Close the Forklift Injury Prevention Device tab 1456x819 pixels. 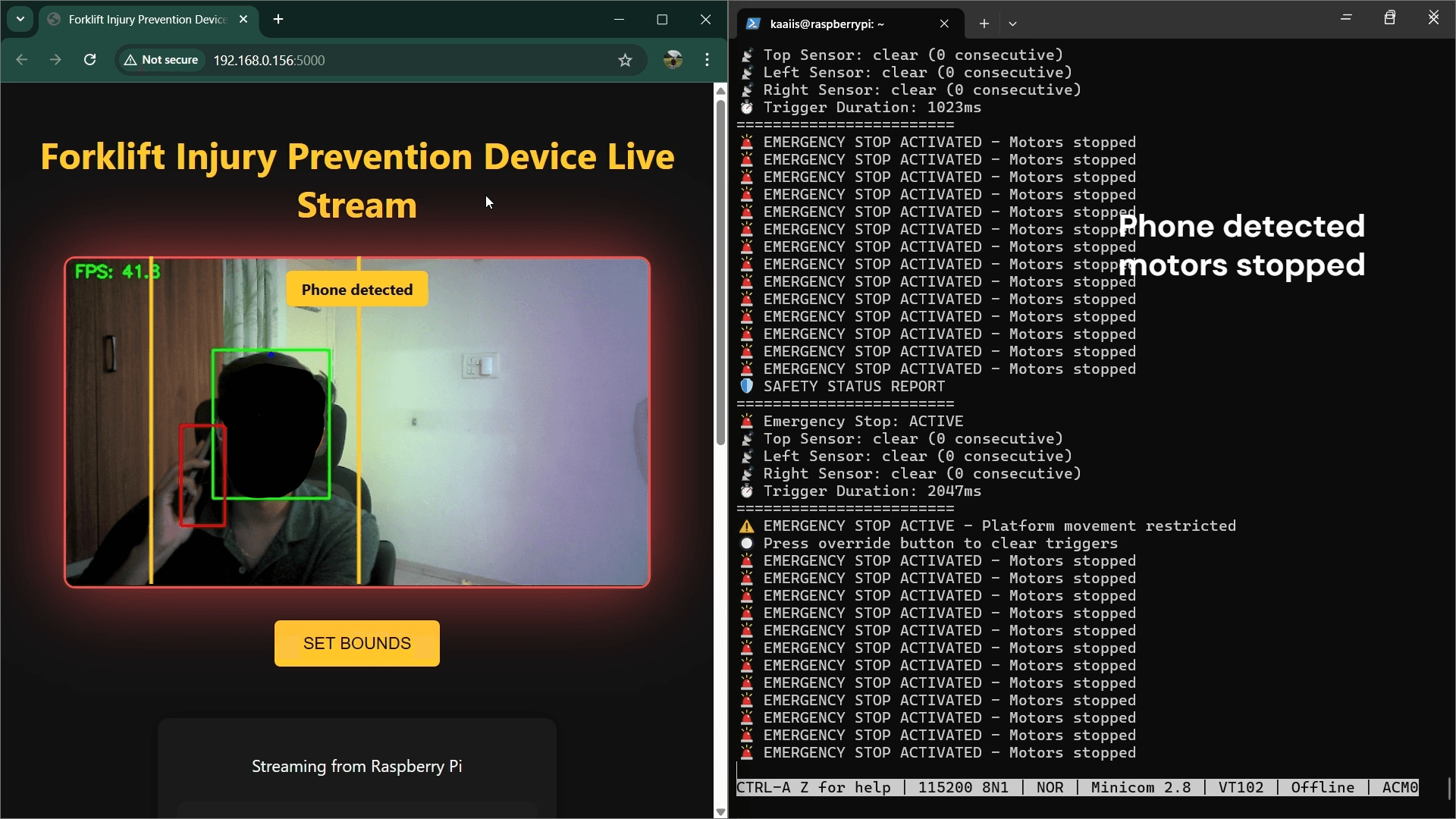point(243,20)
